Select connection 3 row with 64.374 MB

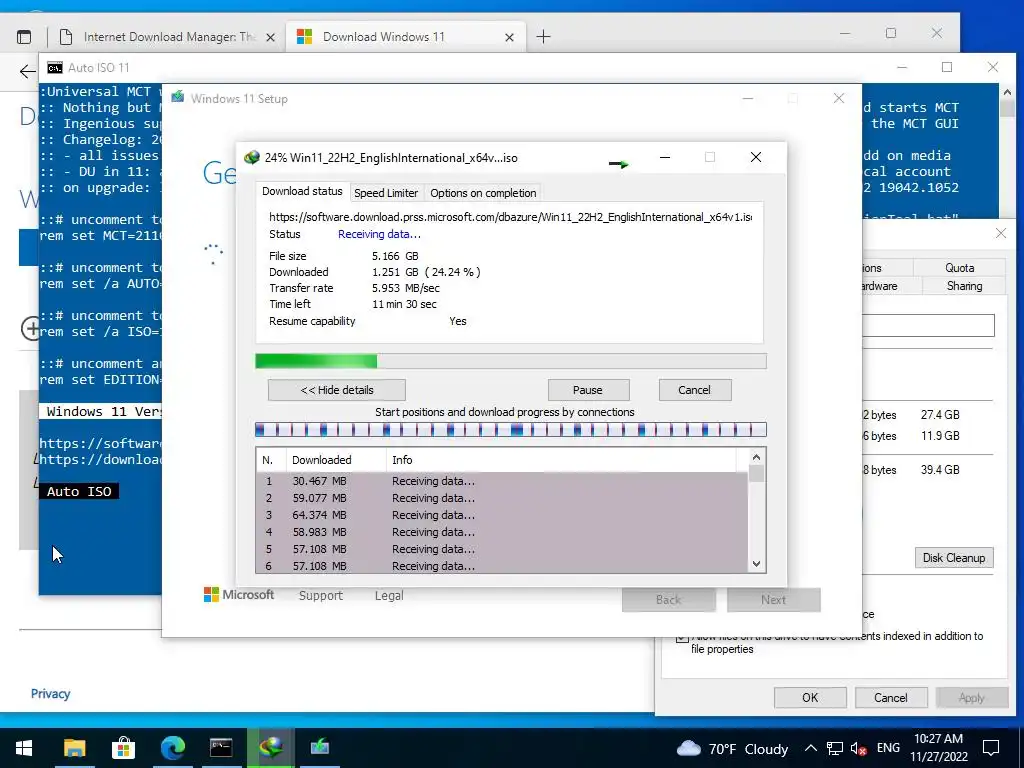point(502,515)
